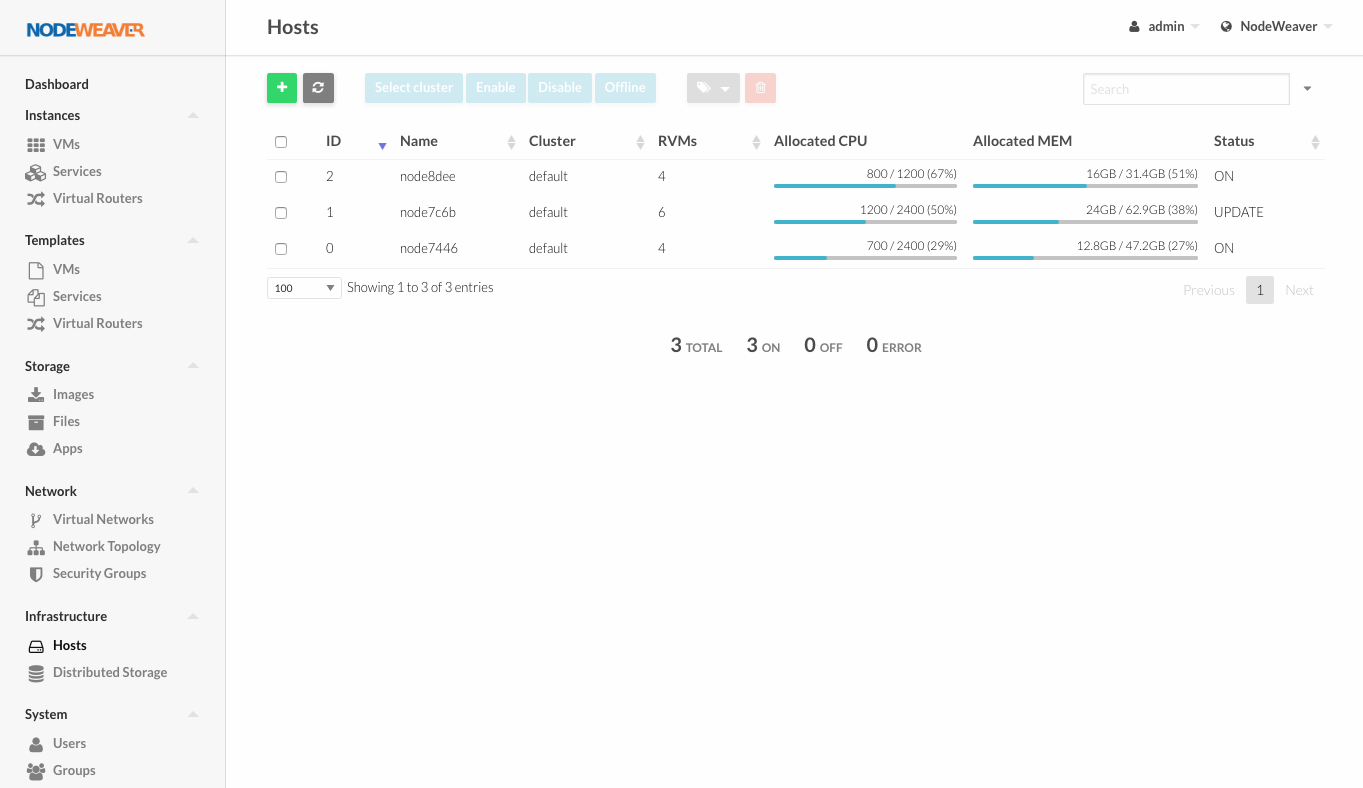
Task: Open the NodeWeaver zone dropdown
Action: [1277, 27]
